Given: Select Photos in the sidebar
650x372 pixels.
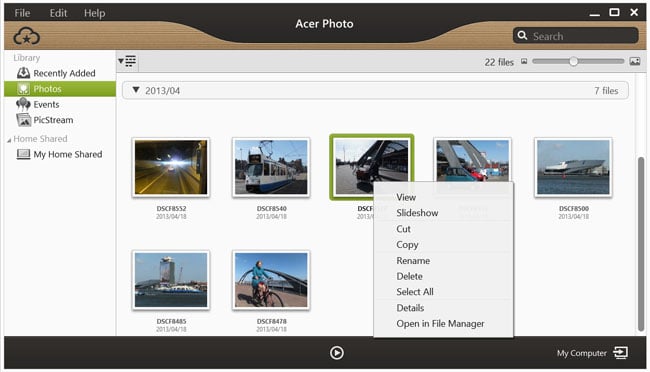Looking at the screenshot, I should coord(60,89).
